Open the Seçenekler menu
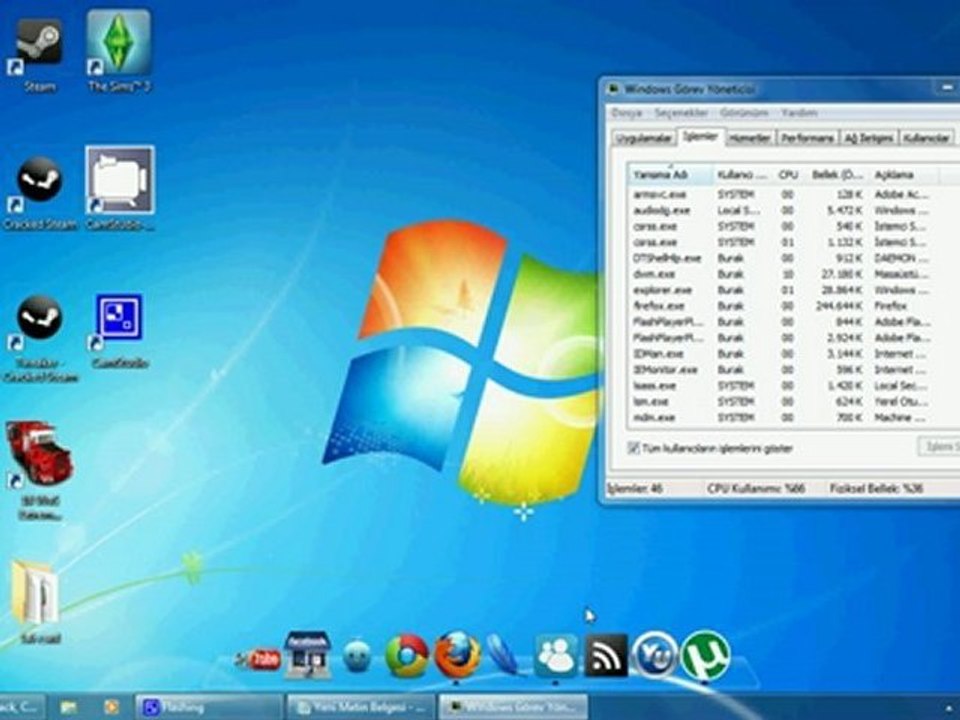This screenshot has width=960, height=720. coord(682,113)
